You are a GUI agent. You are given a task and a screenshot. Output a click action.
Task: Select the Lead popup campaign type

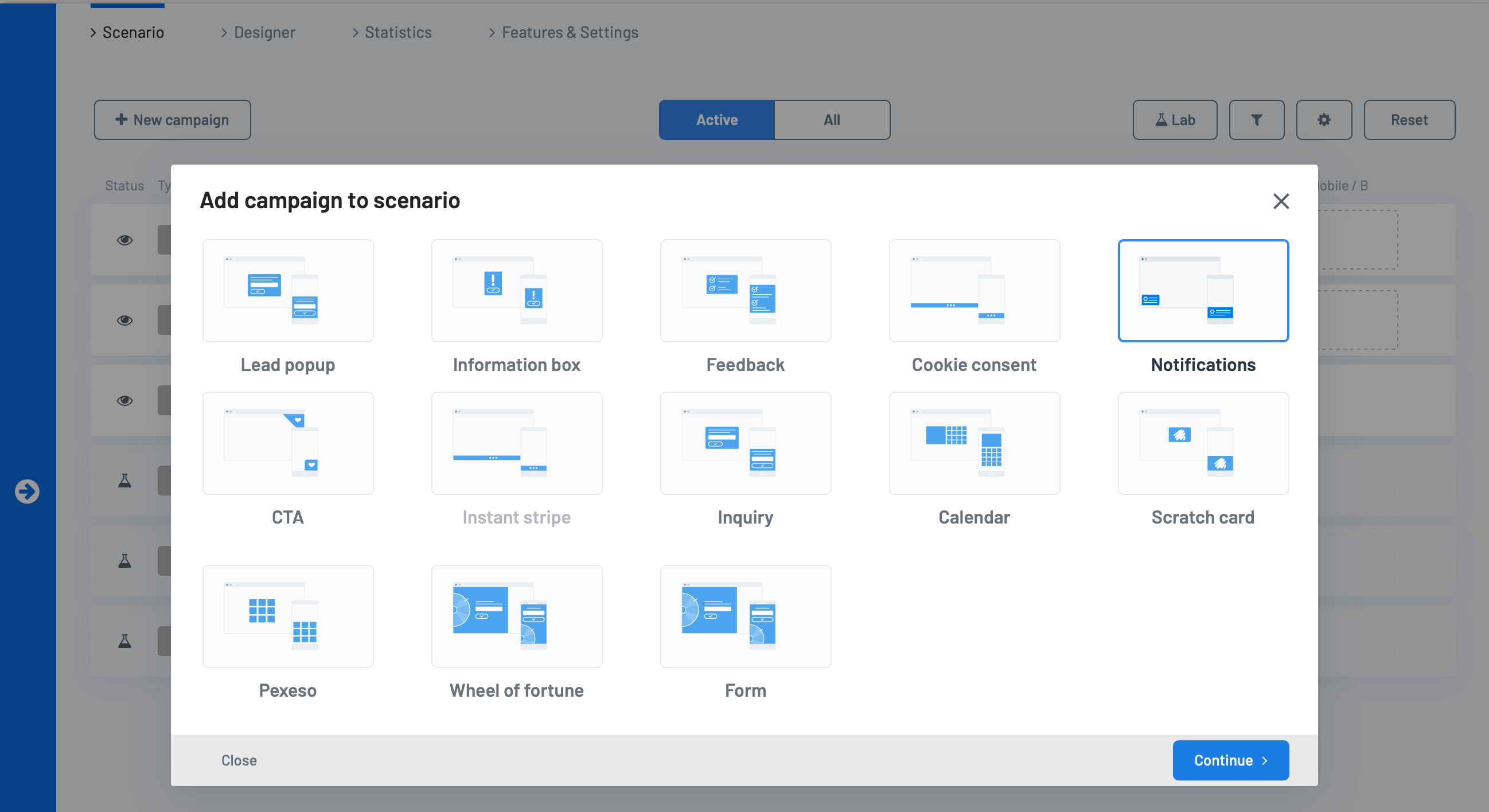288,291
